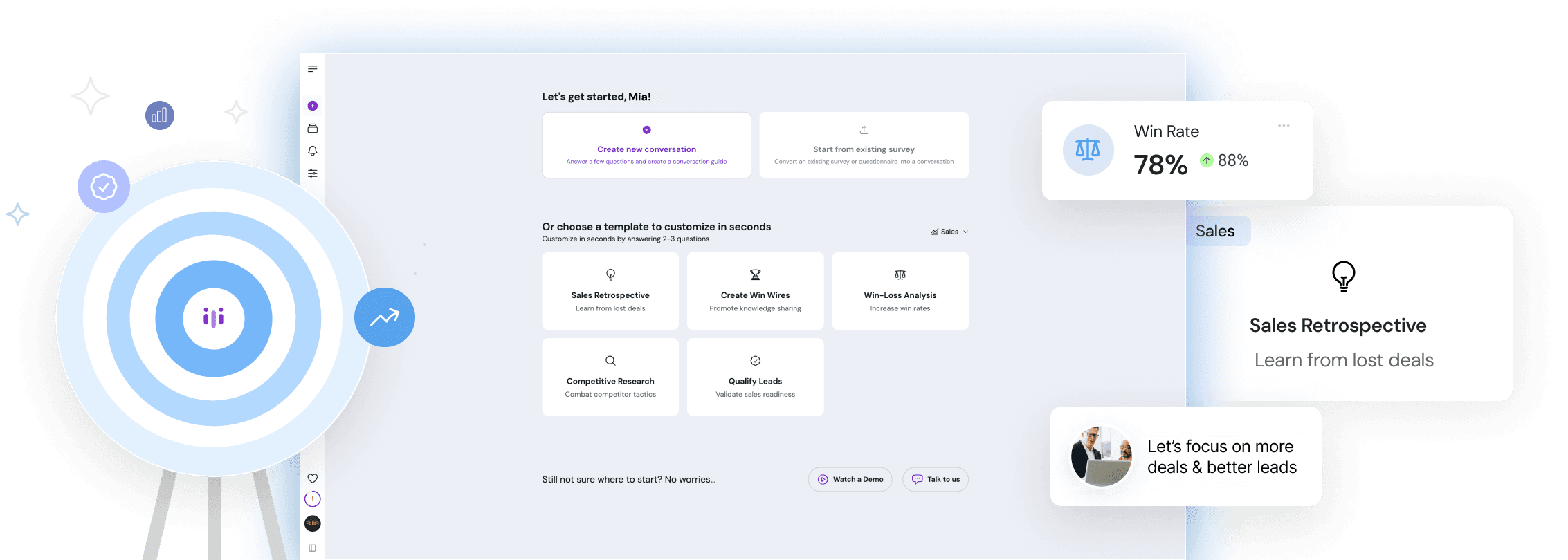Open the Win Rate card three-dots menu
This screenshot has width=1568, height=560.
click(1284, 126)
